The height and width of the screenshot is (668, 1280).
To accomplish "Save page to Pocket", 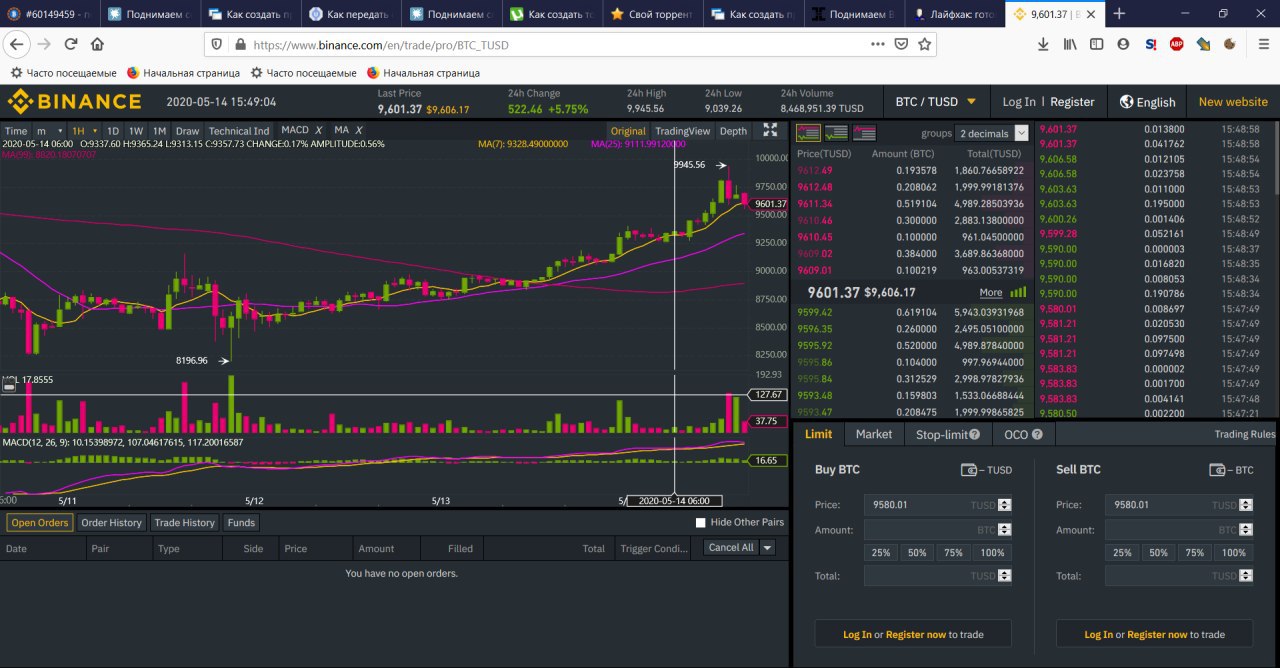I will 901,44.
